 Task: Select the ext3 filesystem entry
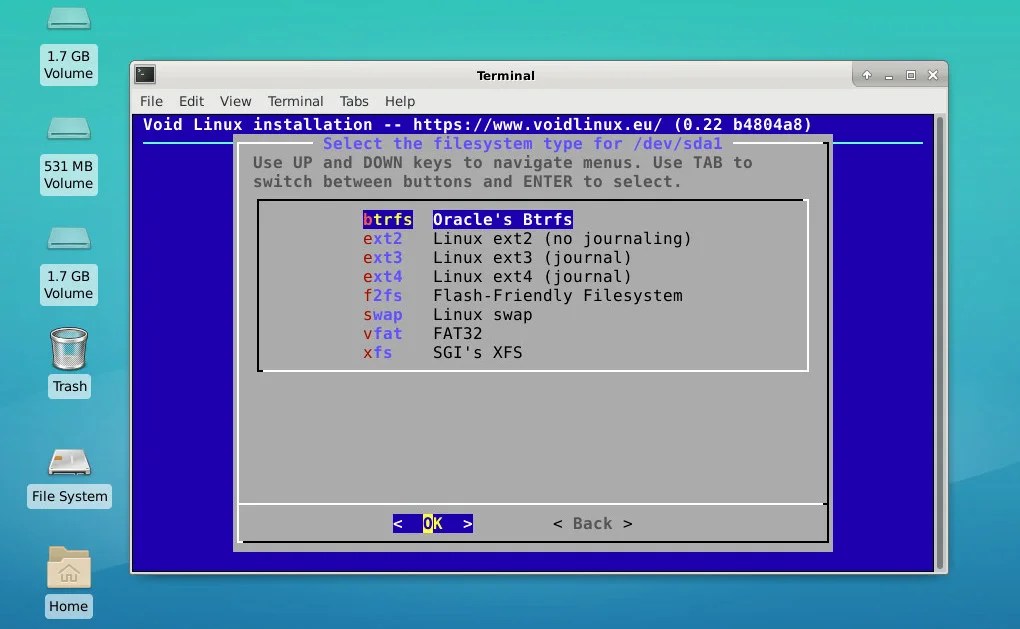click(x=382, y=257)
